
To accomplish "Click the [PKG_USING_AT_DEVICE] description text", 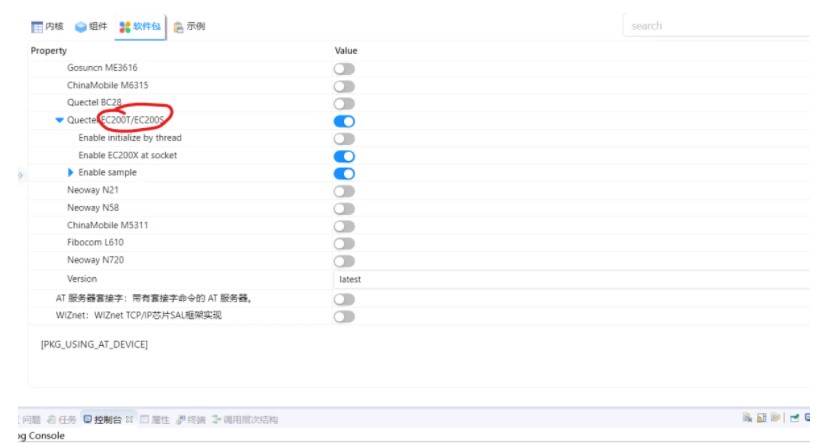I will coord(94,344).
